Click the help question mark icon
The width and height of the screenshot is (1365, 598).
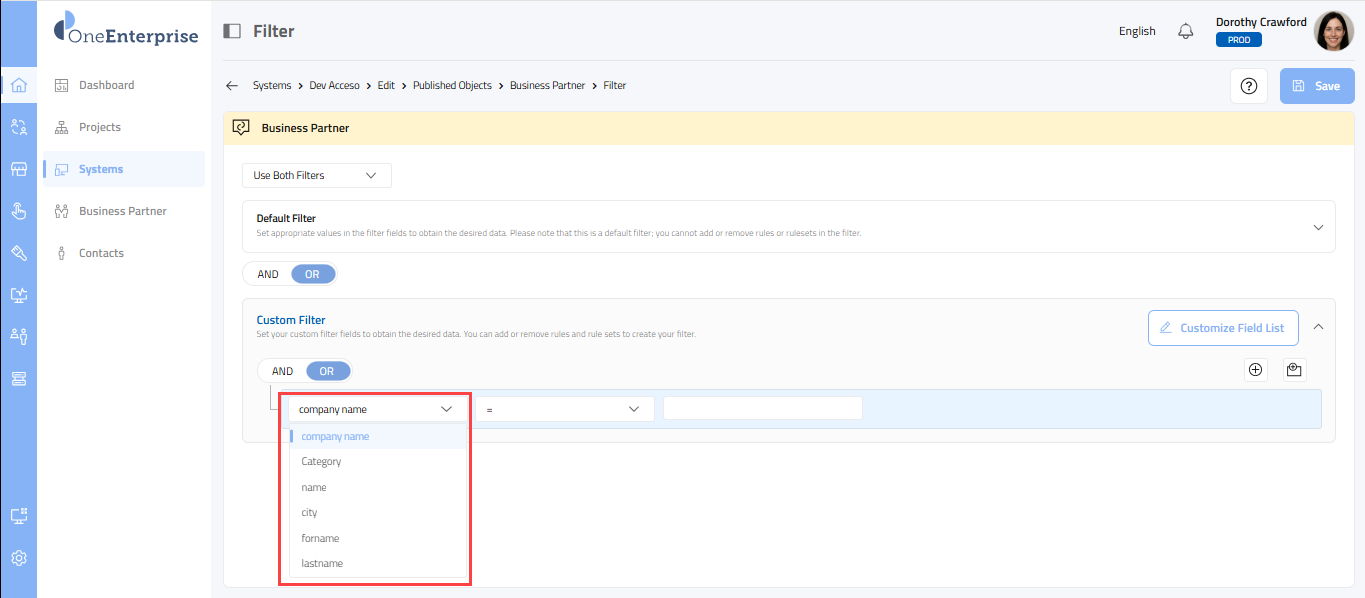pyautogui.click(x=1248, y=86)
